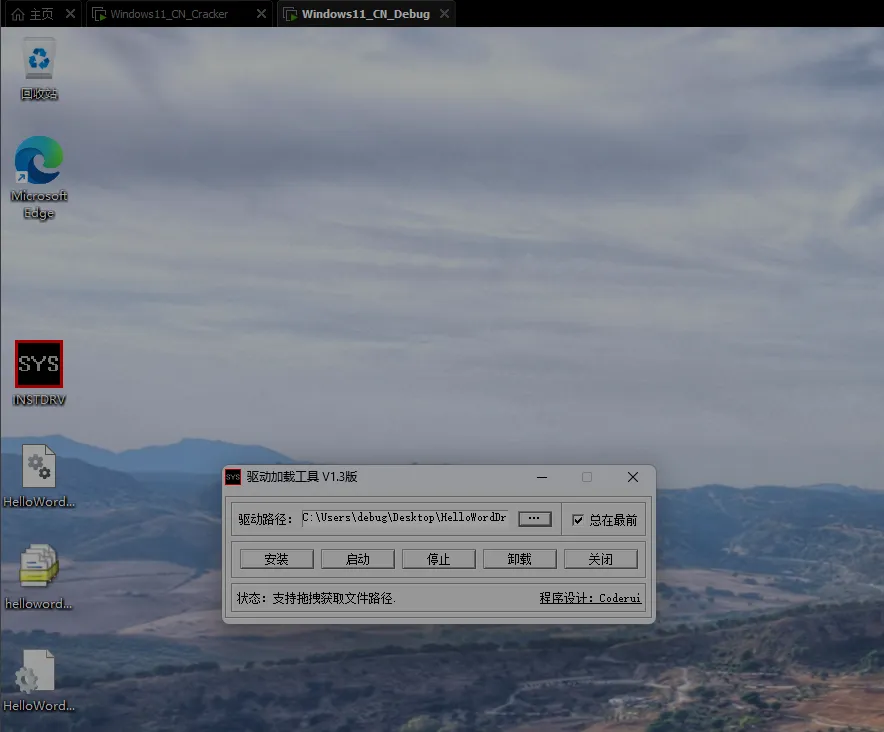Toggle the 总在最前 checkbox
884x732 pixels.
577,520
